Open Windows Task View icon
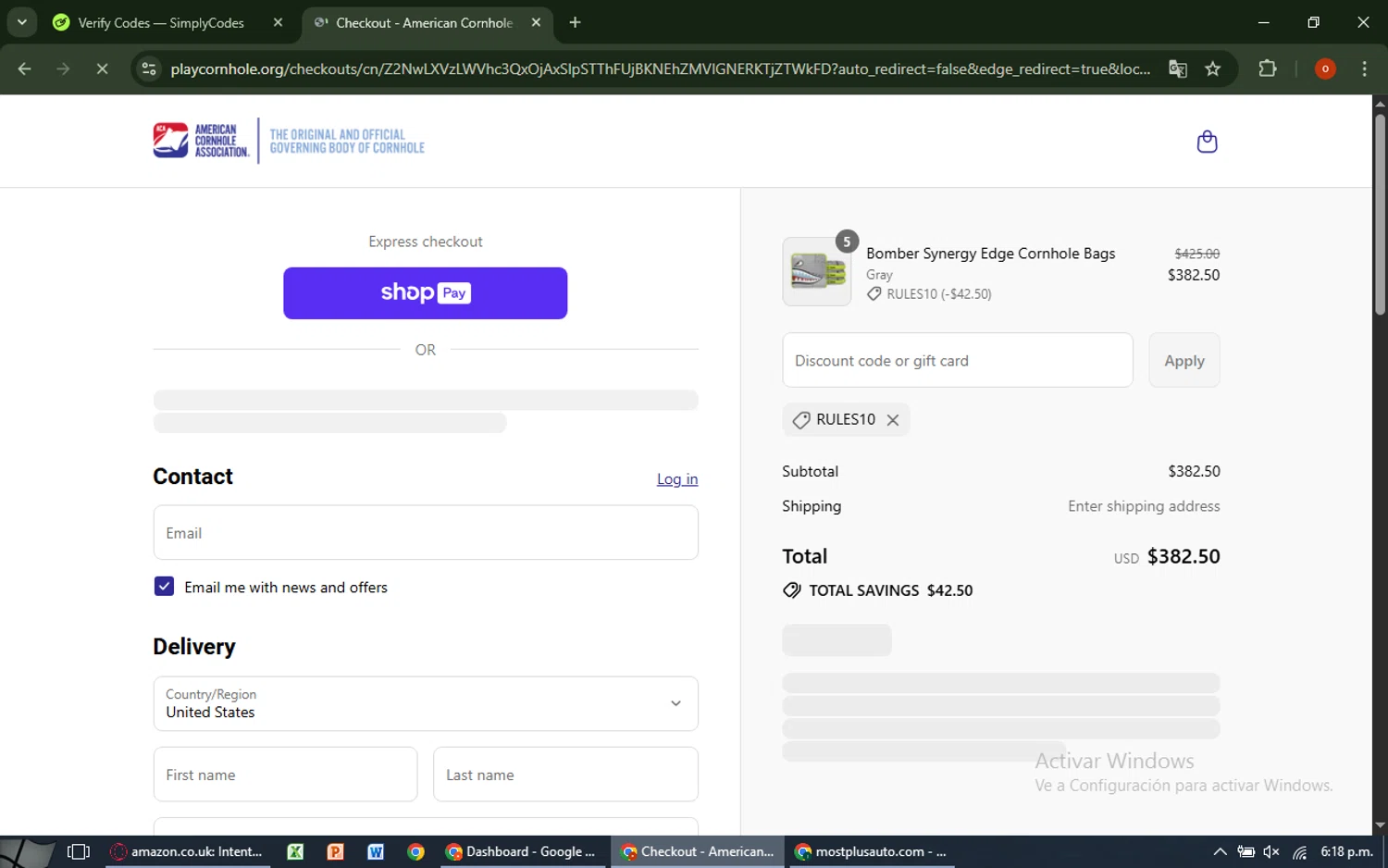This screenshot has height=868, width=1388. pos(79,851)
